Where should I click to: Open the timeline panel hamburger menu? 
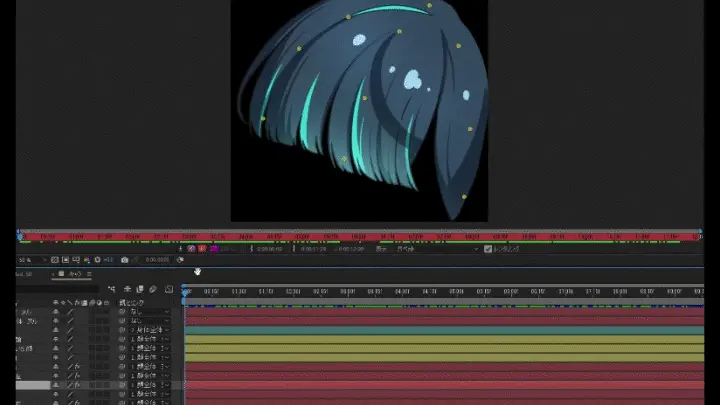tap(90, 273)
